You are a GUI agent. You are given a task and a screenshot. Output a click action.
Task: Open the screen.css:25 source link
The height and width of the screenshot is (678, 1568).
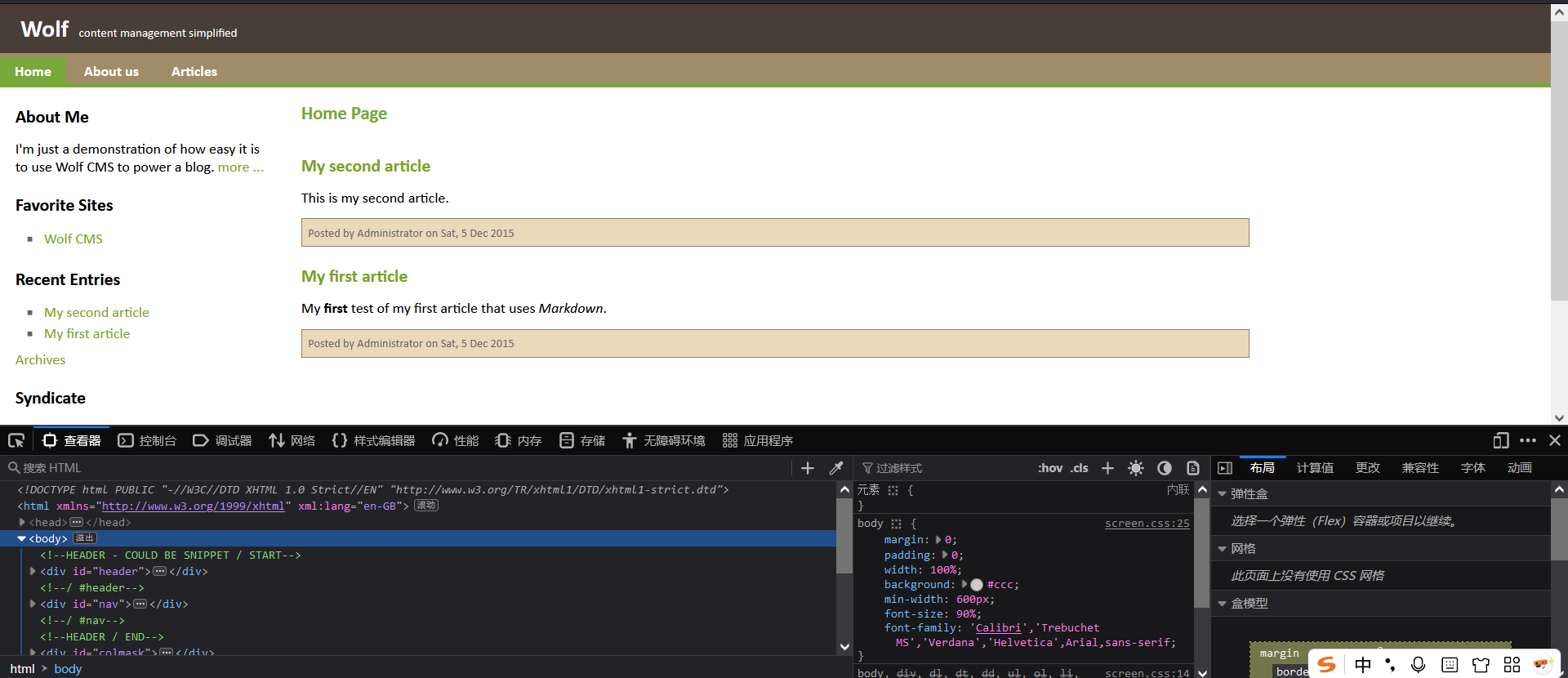[1147, 524]
